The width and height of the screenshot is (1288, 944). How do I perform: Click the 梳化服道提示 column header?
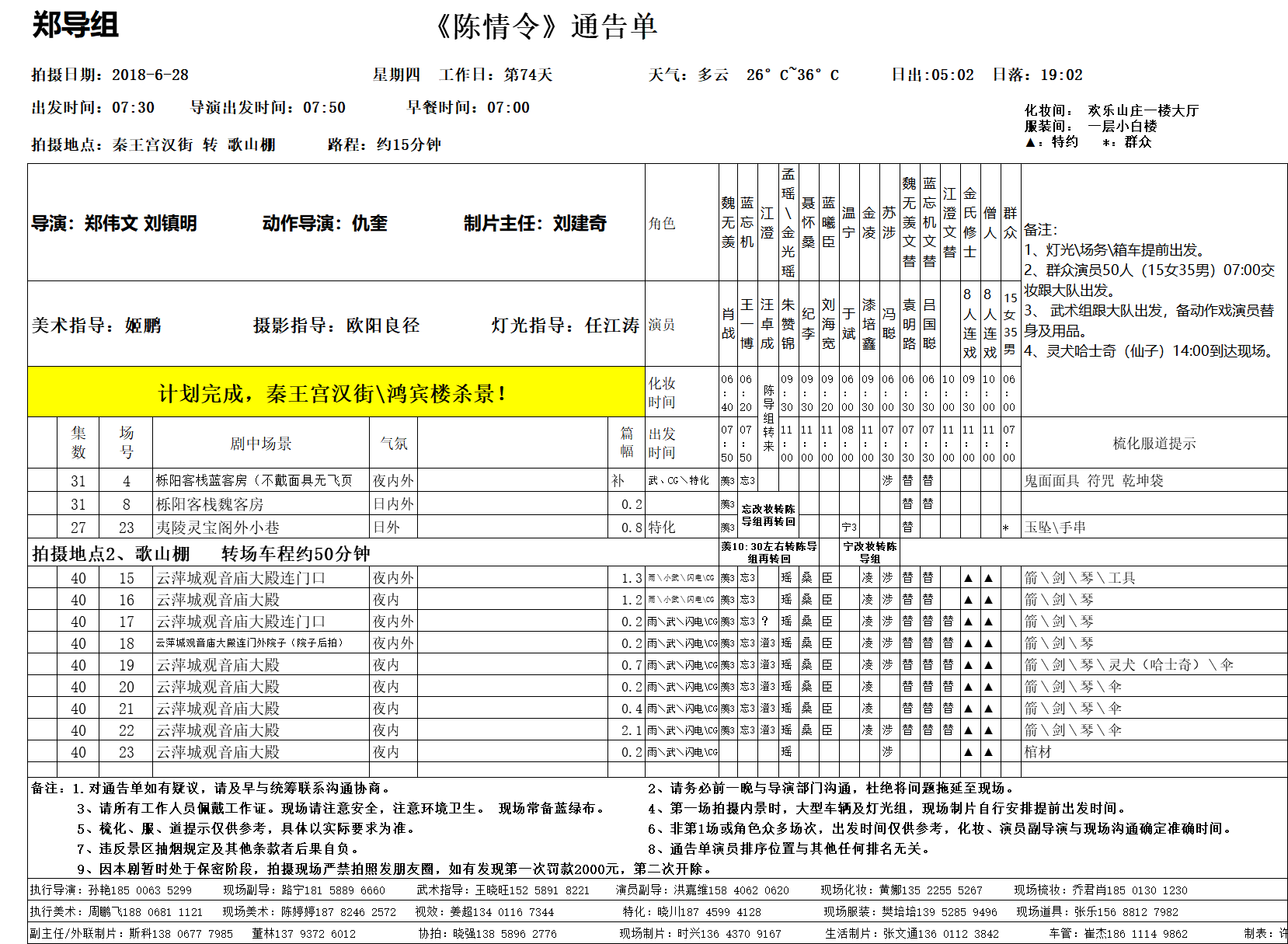(1154, 443)
